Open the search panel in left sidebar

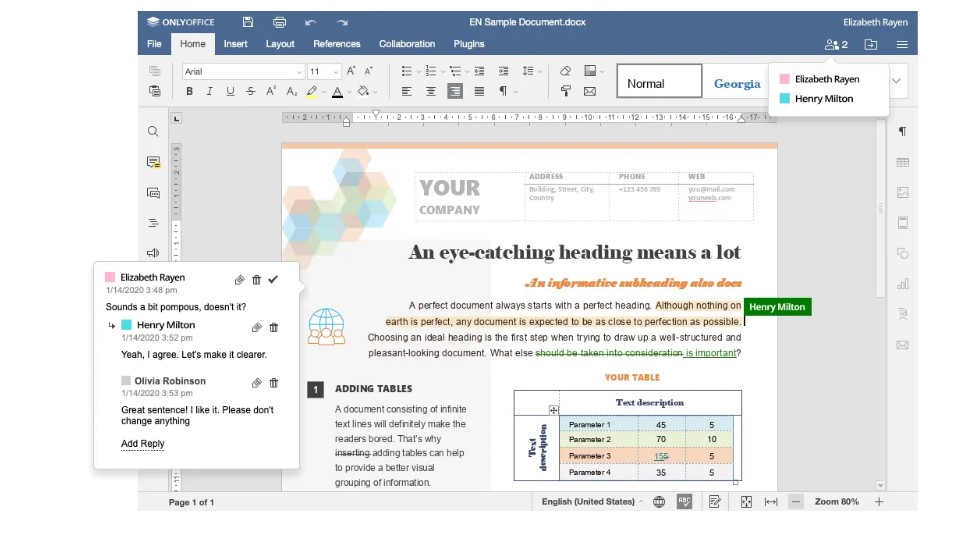click(153, 132)
